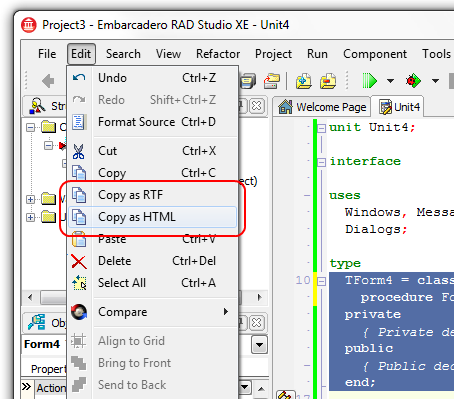Click Add File to Project icon
454x399 pixels.
303,81
